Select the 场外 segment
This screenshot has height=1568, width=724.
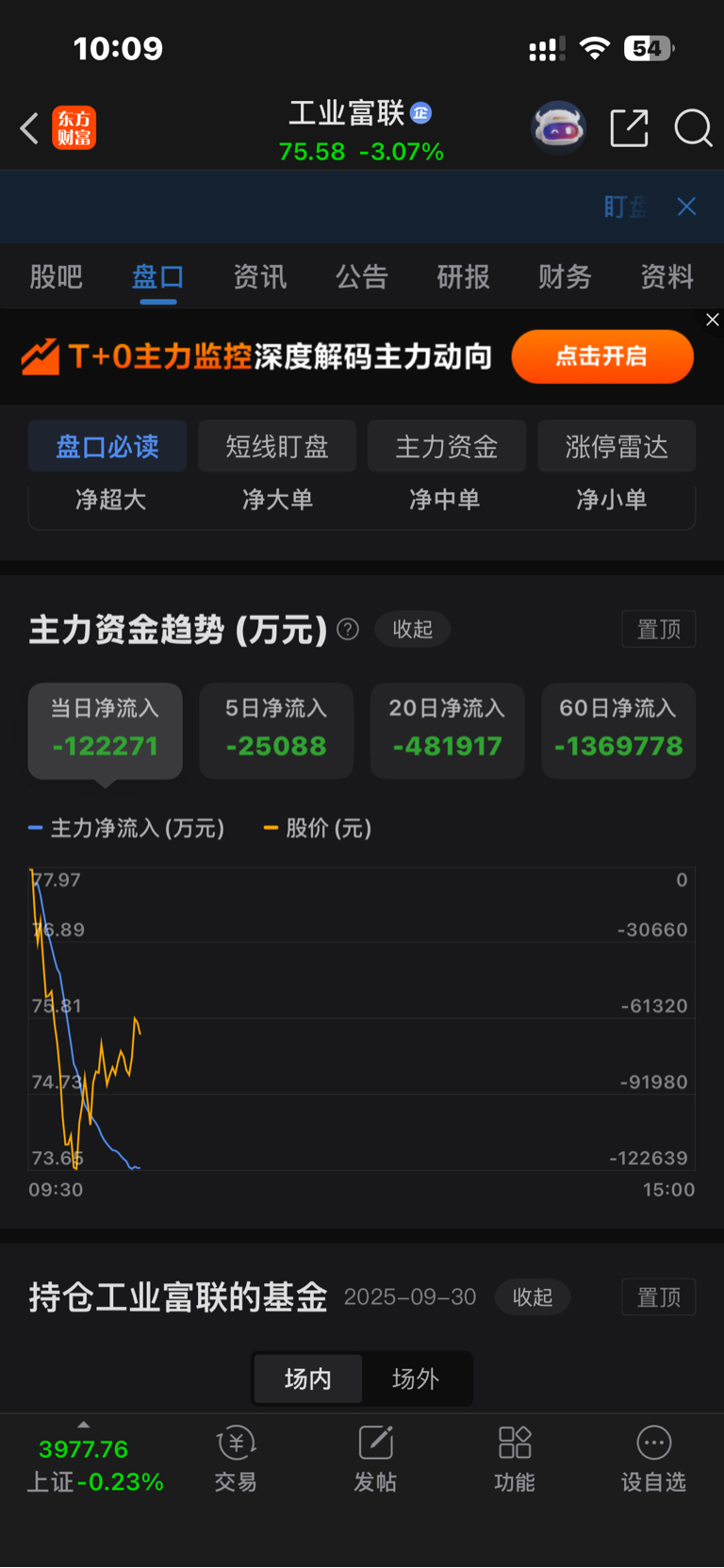click(416, 1378)
